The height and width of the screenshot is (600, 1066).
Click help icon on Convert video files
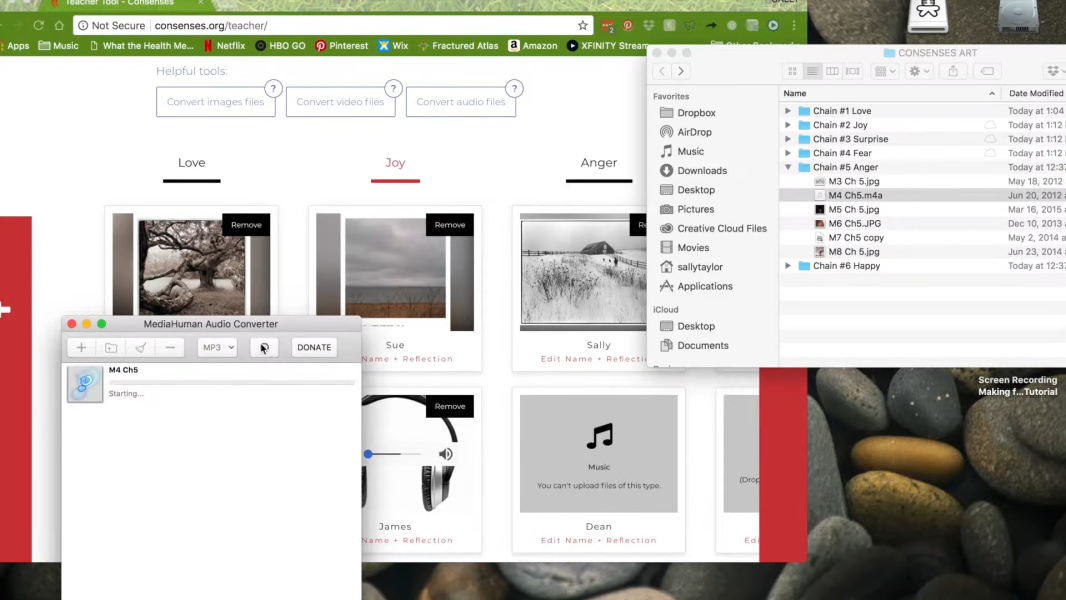(x=393, y=88)
